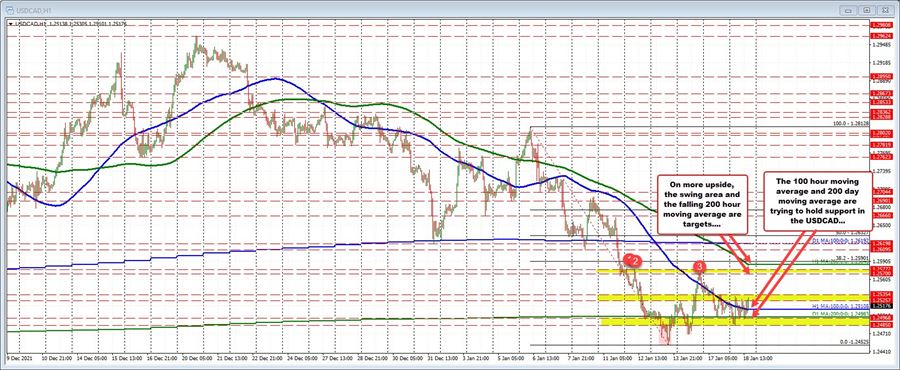Click the red price label 1.26198
The image size is (900, 370).
(x=883, y=244)
